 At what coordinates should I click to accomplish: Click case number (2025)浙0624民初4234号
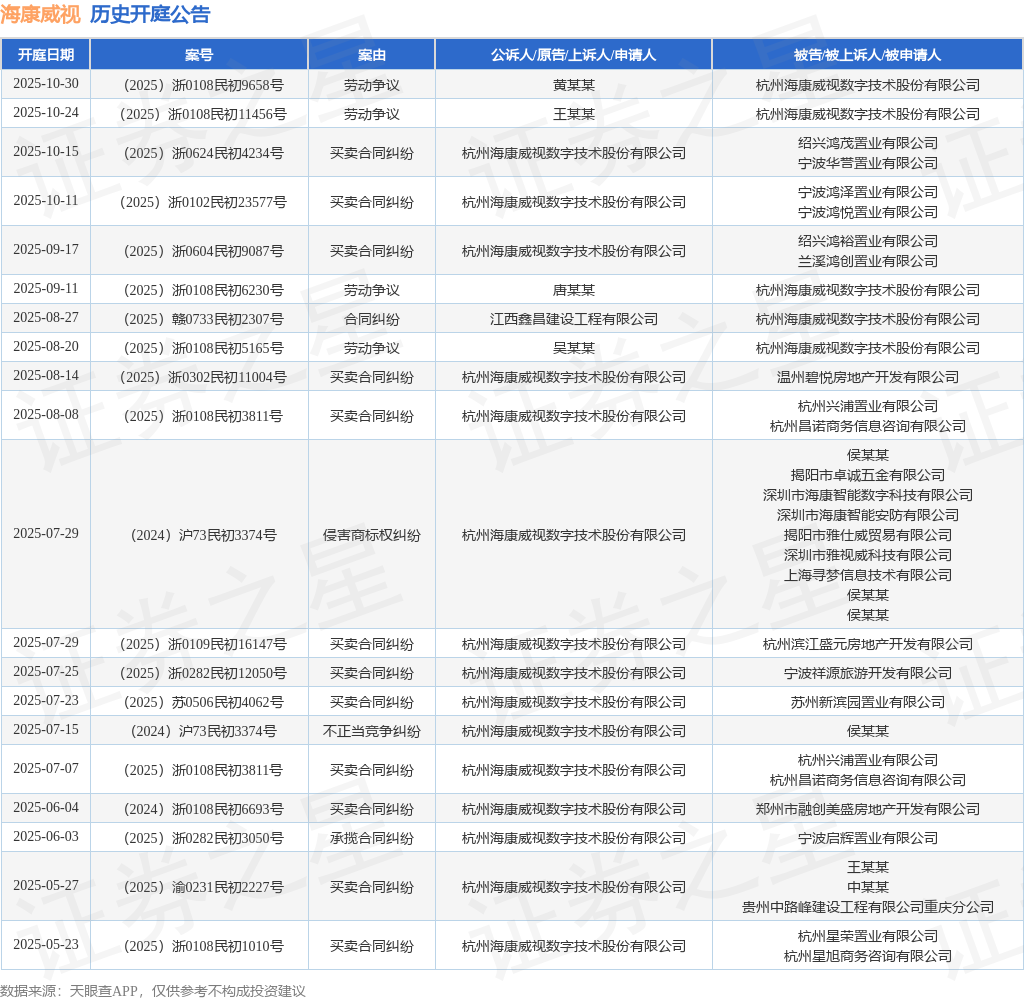[203, 153]
